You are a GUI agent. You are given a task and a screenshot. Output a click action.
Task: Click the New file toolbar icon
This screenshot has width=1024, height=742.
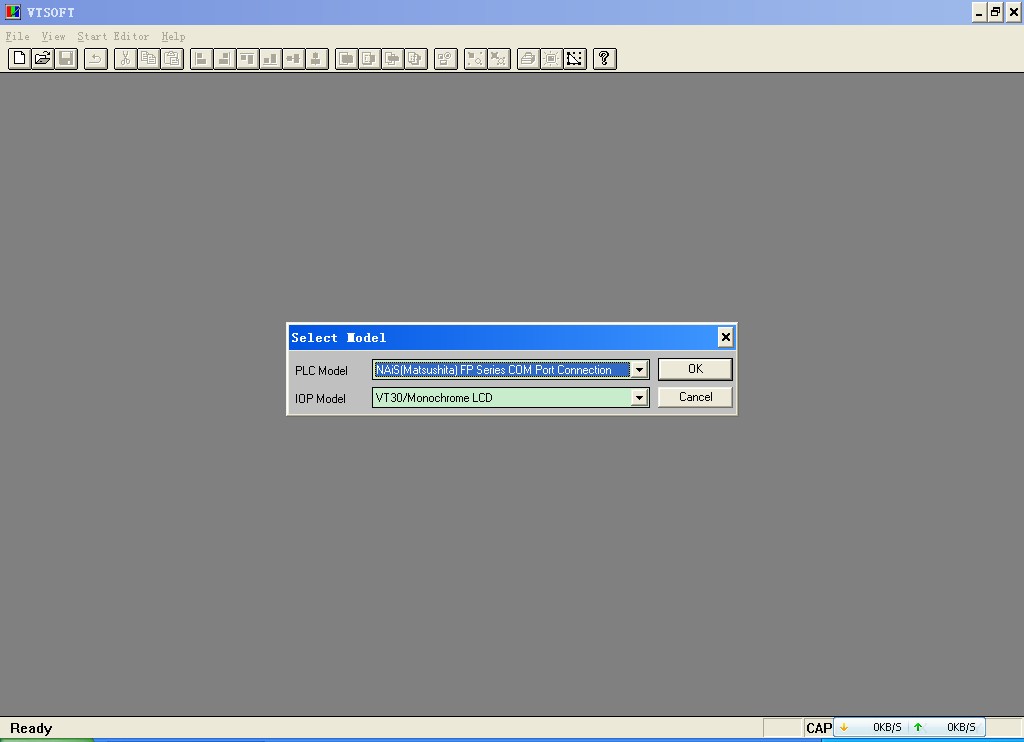(19, 59)
